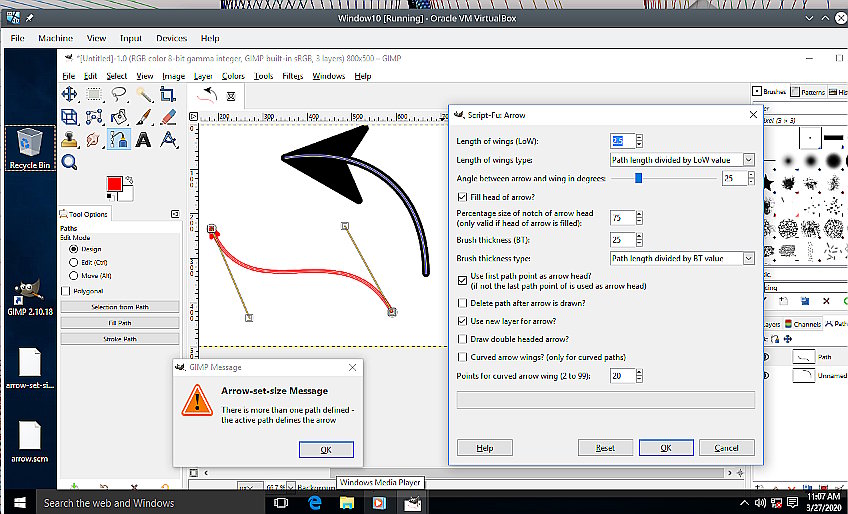Viewport: 848px width, 514px height.
Task: Click the 'Brush thickness (BT)' input field
Action: coord(621,240)
